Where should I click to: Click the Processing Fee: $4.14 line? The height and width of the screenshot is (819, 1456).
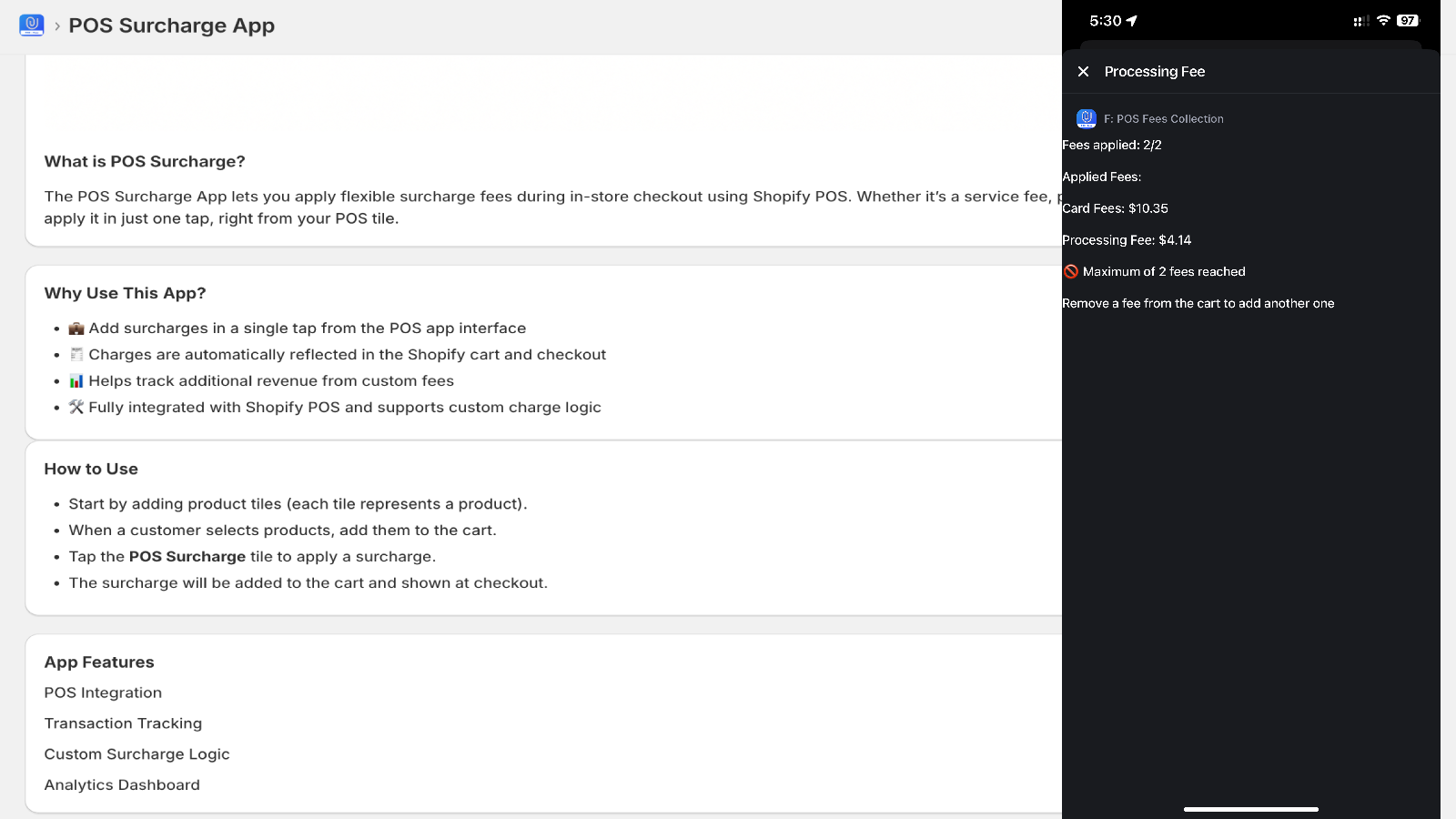coord(1127,240)
